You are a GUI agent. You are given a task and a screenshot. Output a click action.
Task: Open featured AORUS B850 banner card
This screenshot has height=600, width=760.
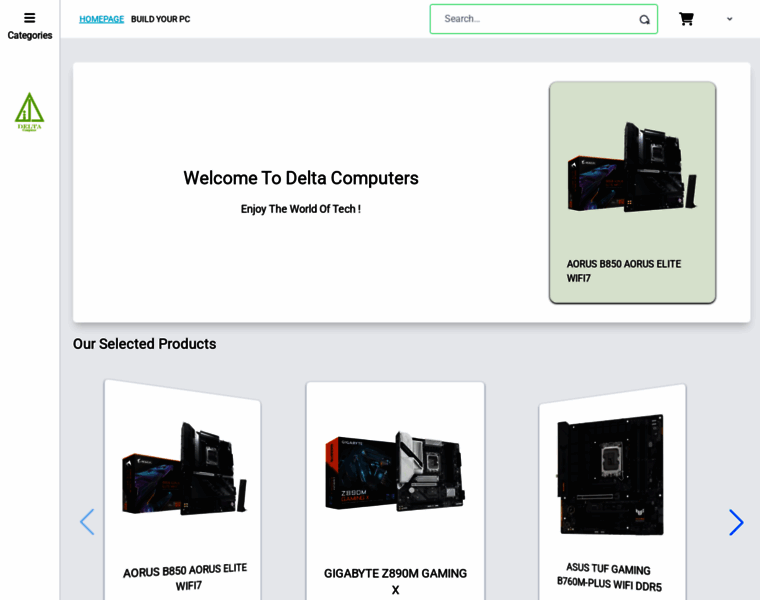tap(632, 192)
